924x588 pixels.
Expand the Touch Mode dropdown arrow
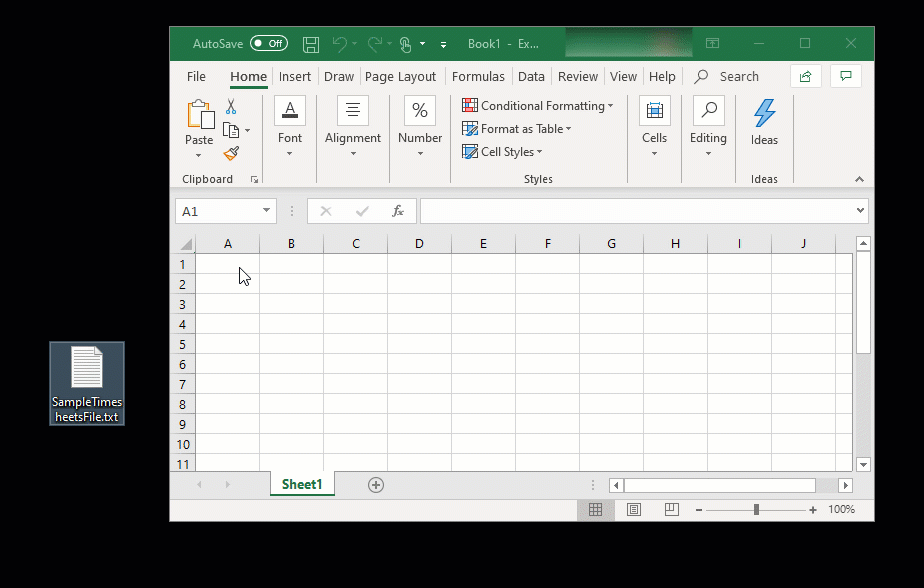[423, 44]
